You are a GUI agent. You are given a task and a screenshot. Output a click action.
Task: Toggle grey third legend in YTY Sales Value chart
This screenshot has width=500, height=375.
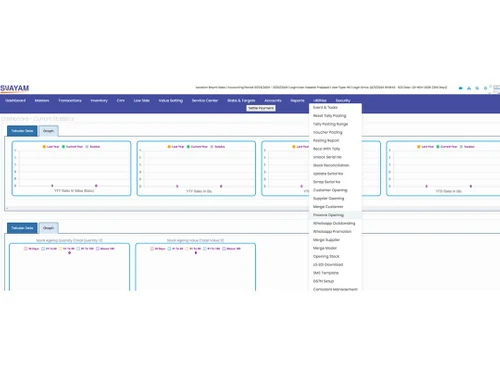[x=93, y=147]
